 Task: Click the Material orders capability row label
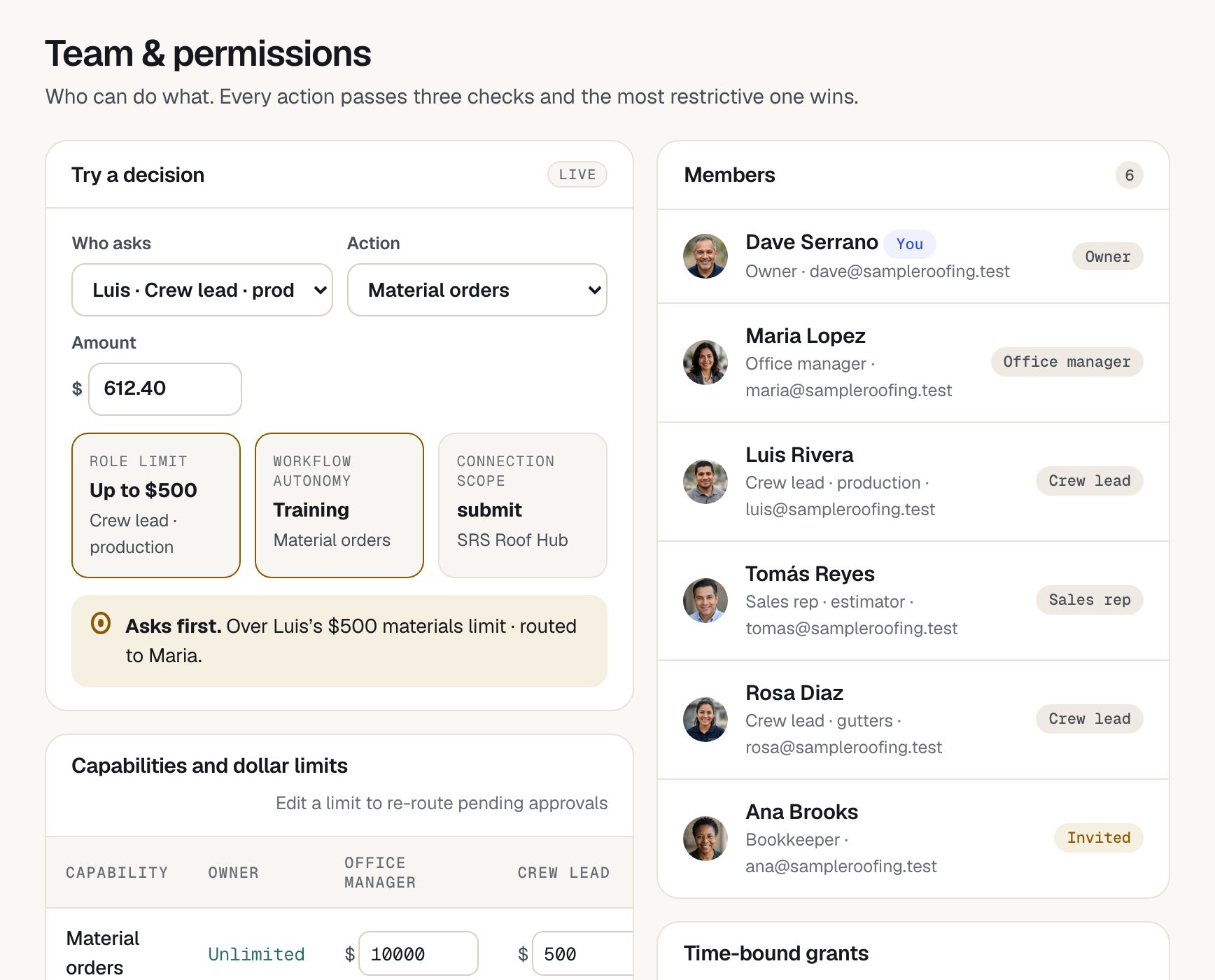click(103, 953)
